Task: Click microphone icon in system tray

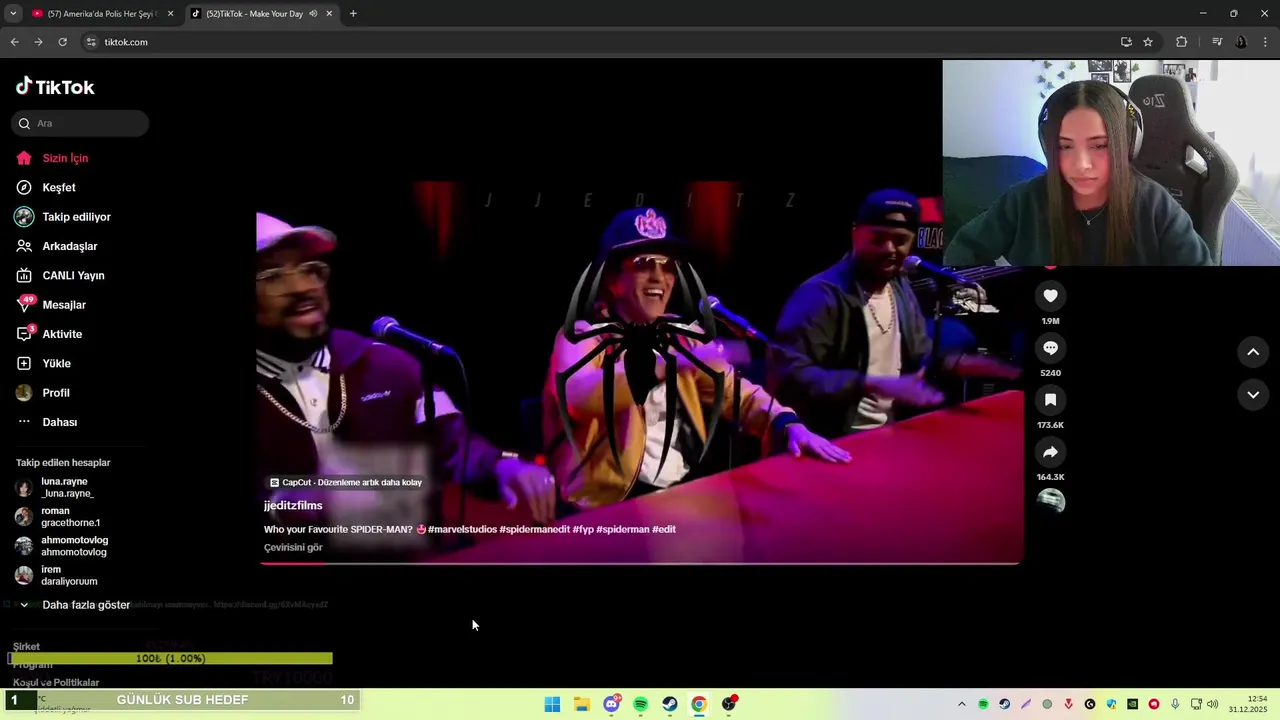Action: pos(1175,704)
